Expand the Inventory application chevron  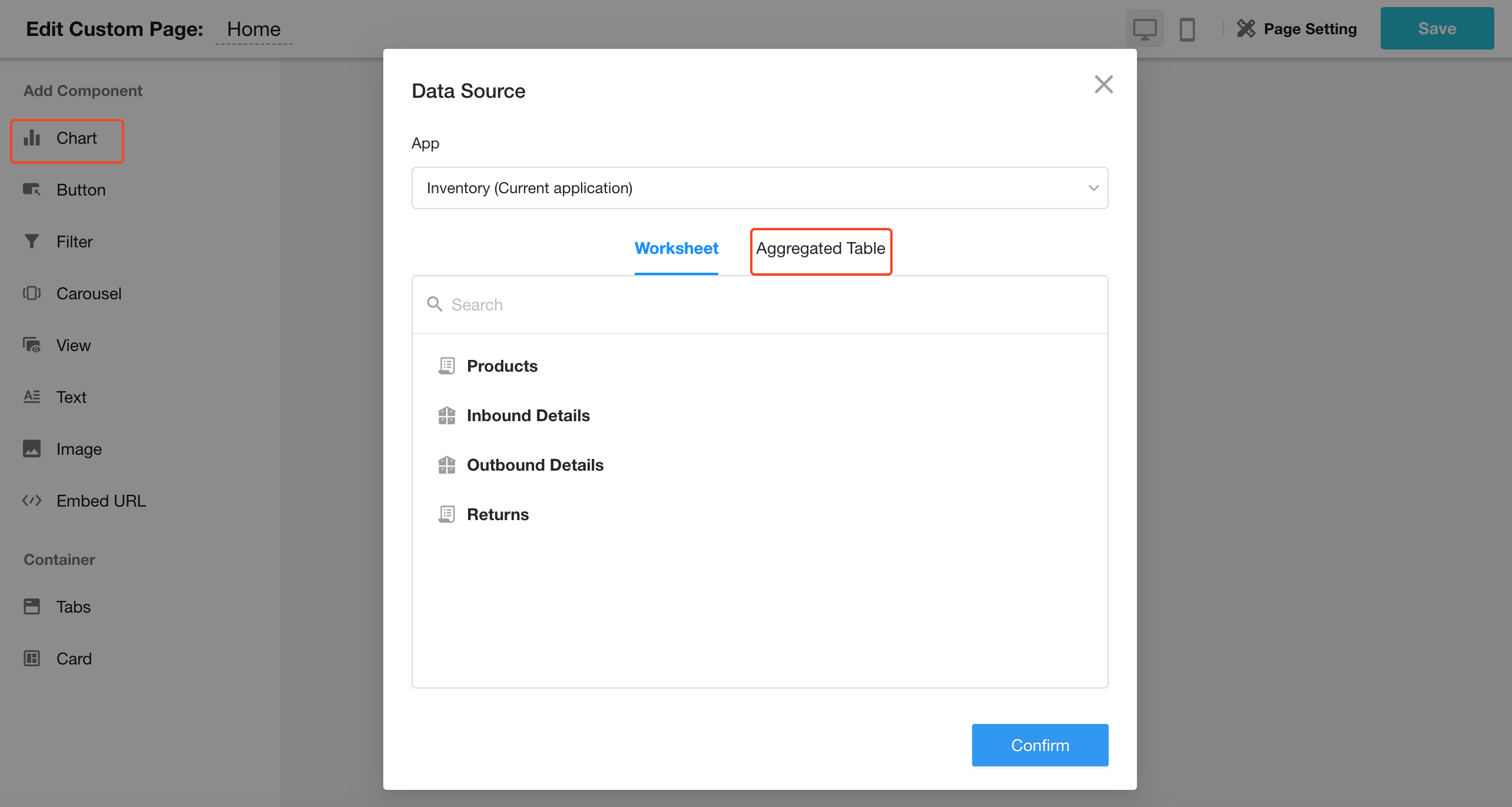click(1093, 188)
